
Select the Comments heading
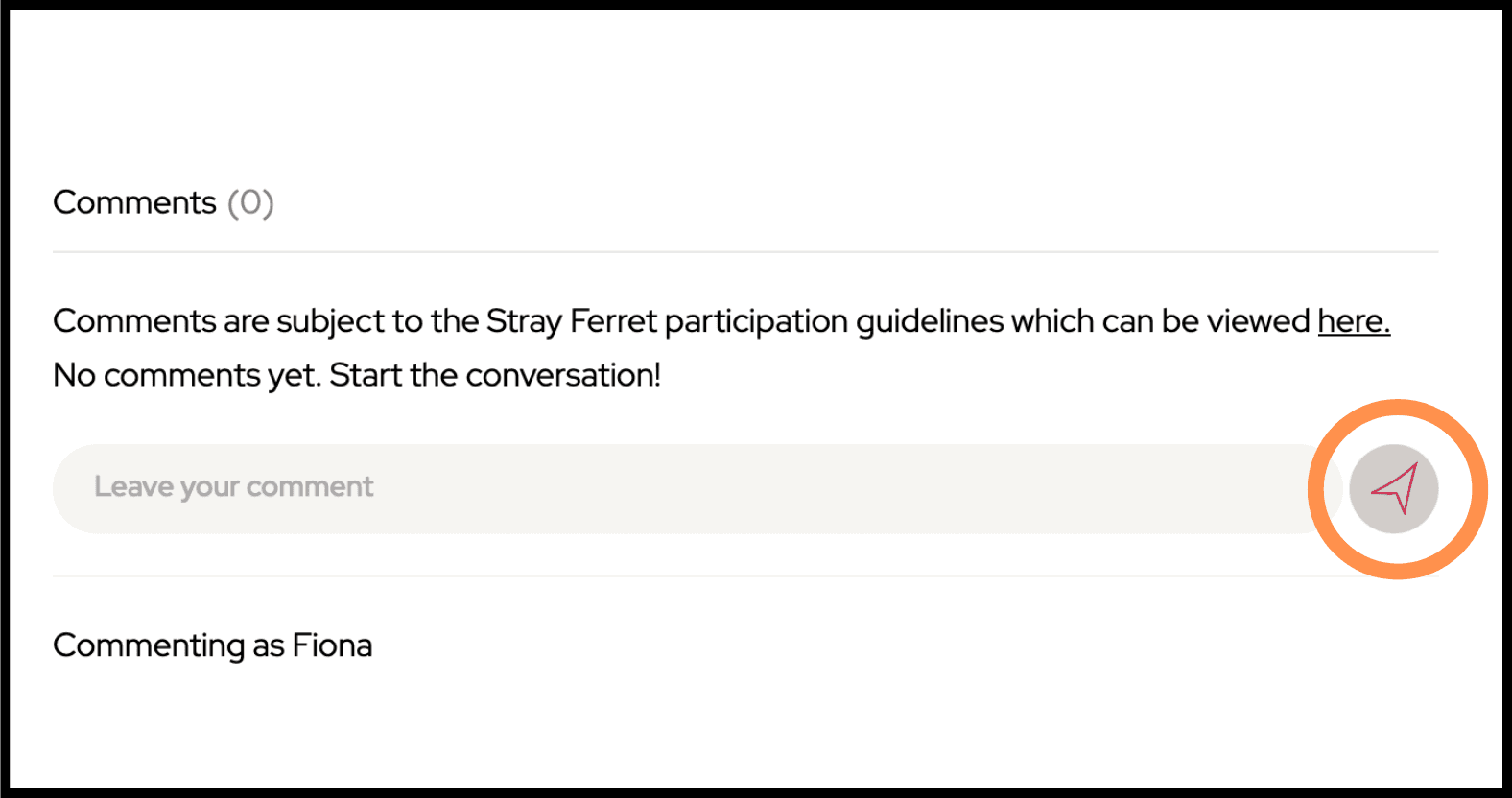[134, 202]
